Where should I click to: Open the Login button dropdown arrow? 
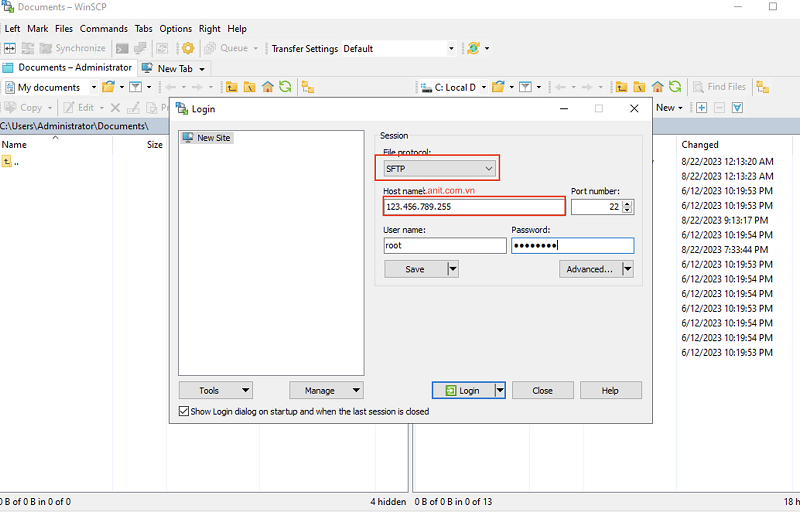click(x=500, y=391)
